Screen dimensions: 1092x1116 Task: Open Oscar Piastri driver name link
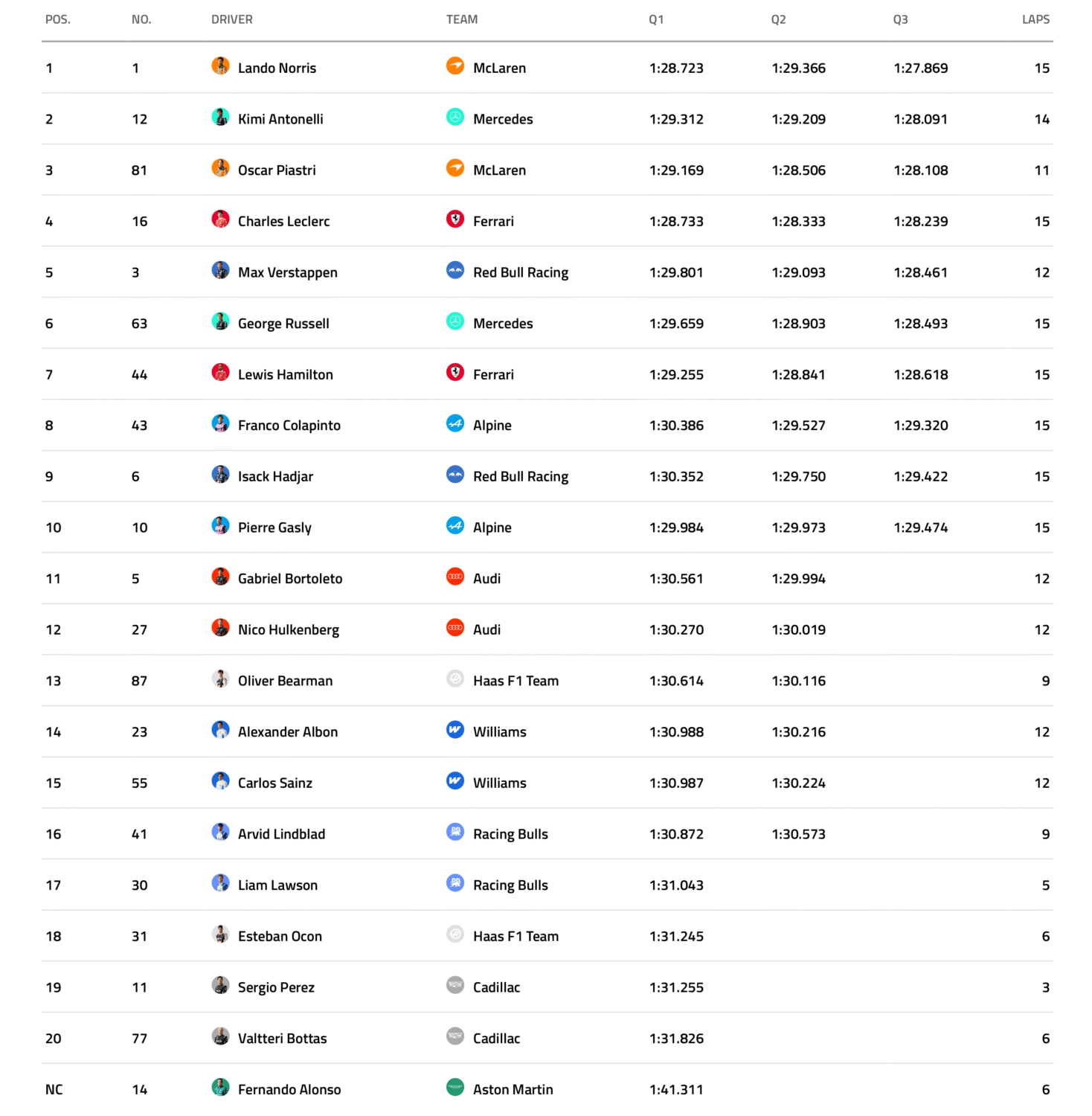(x=277, y=170)
